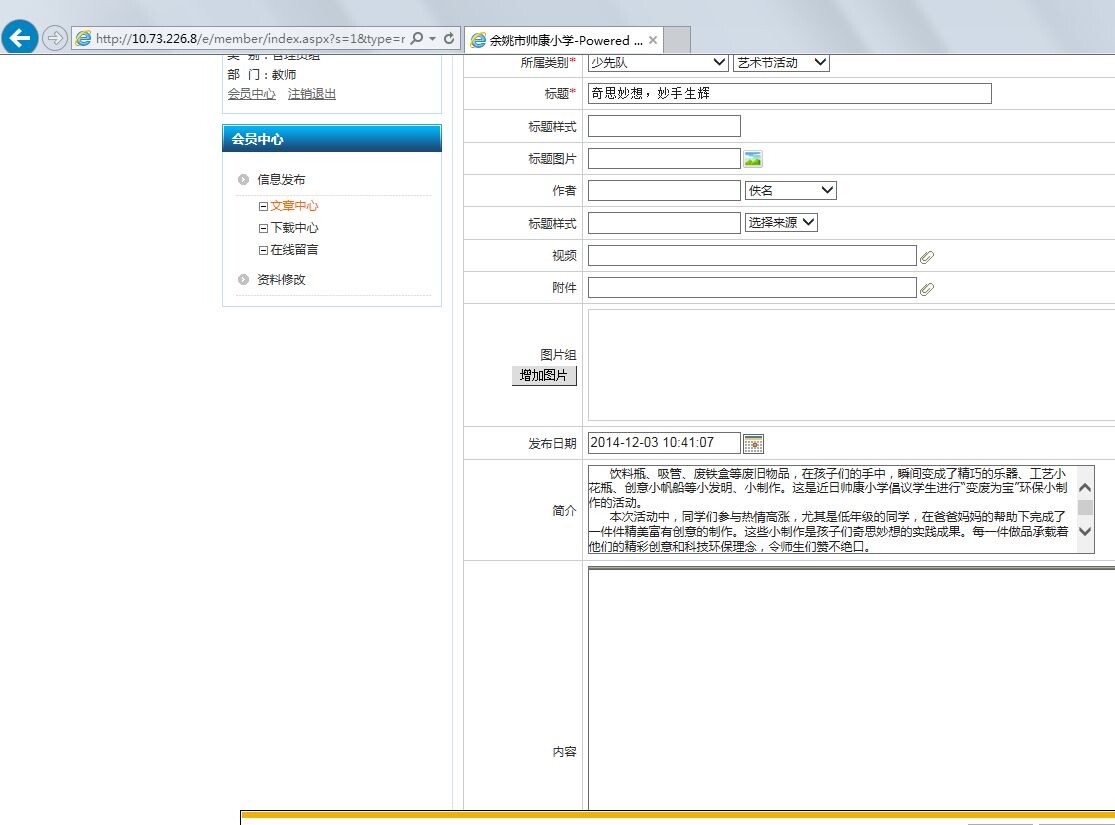Open the calendar icon next to 发布日期
Image resolution: width=1115 pixels, height=825 pixels.
pos(753,443)
